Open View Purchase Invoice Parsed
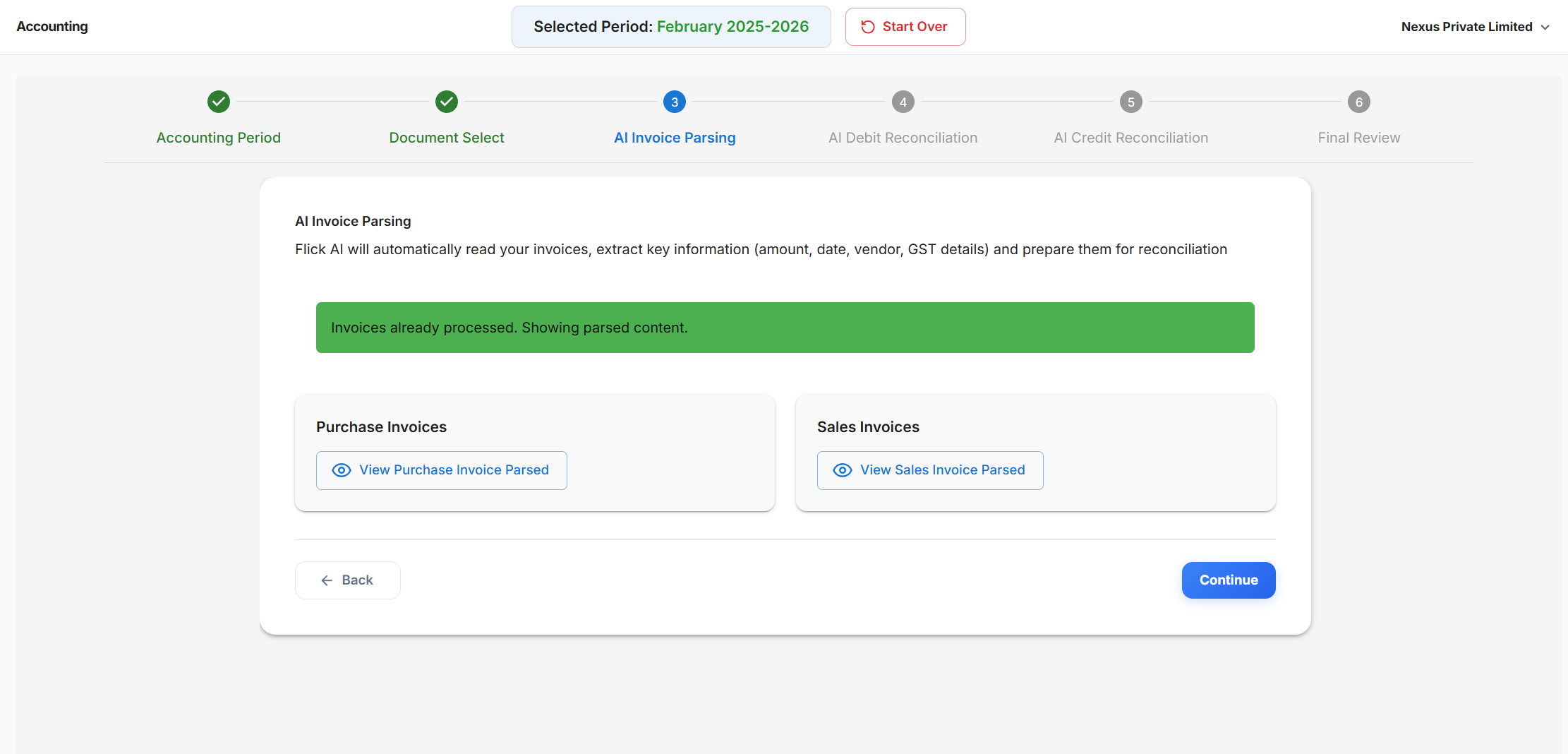 [x=442, y=470]
